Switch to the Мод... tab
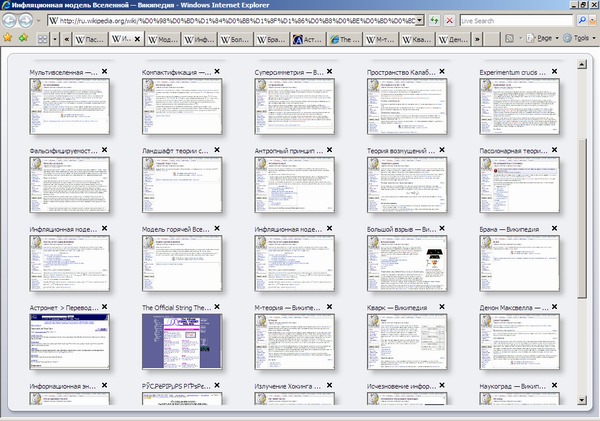This screenshot has width=600, height=421. (163, 39)
